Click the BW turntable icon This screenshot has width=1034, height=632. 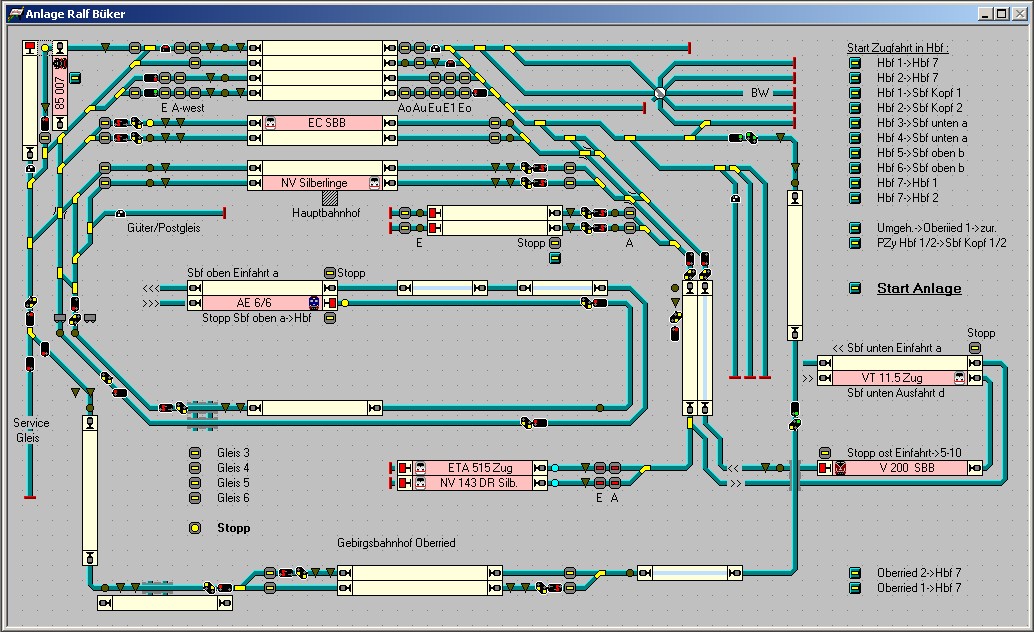[660, 93]
